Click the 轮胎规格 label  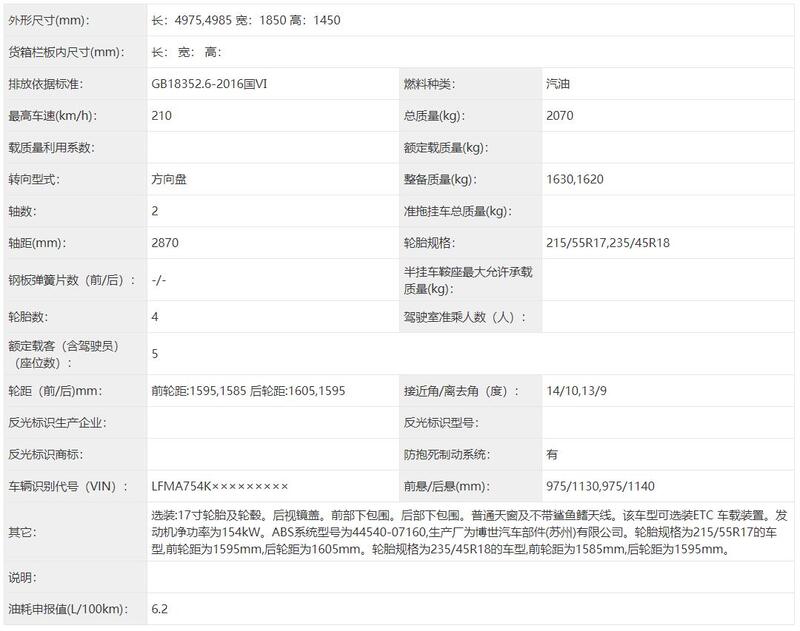[x=429, y=243]
